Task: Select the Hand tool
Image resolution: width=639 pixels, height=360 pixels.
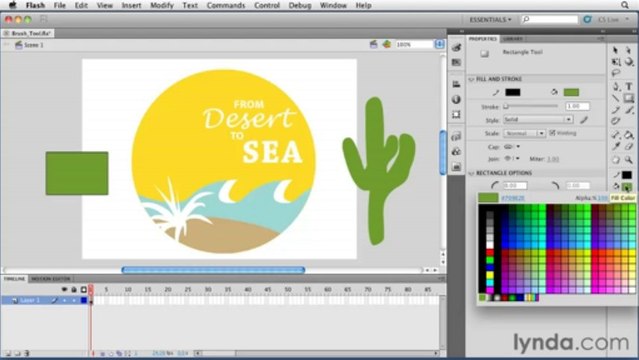Action: click(x=615, y=160)
